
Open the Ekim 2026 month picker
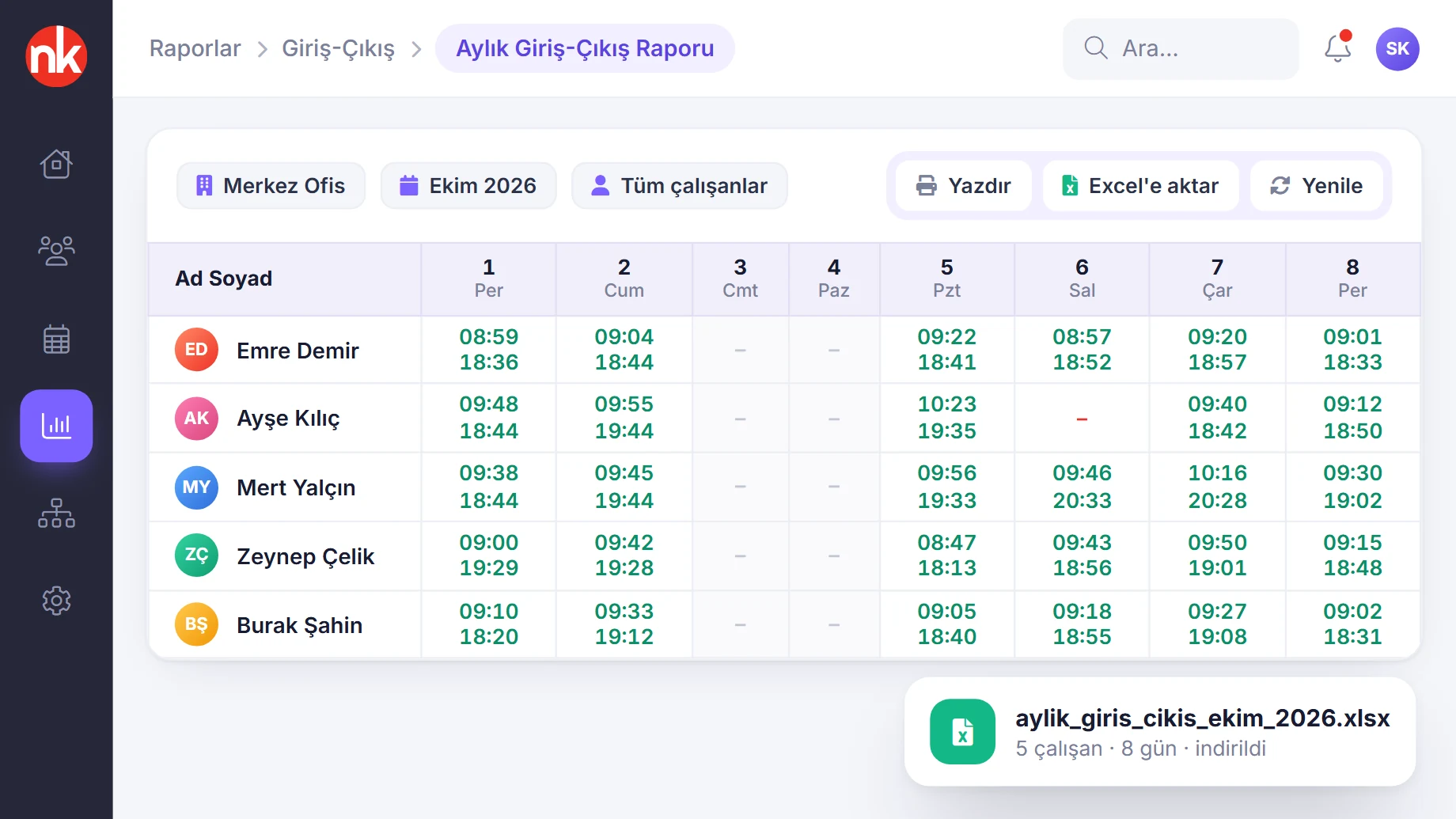[468, 186]
